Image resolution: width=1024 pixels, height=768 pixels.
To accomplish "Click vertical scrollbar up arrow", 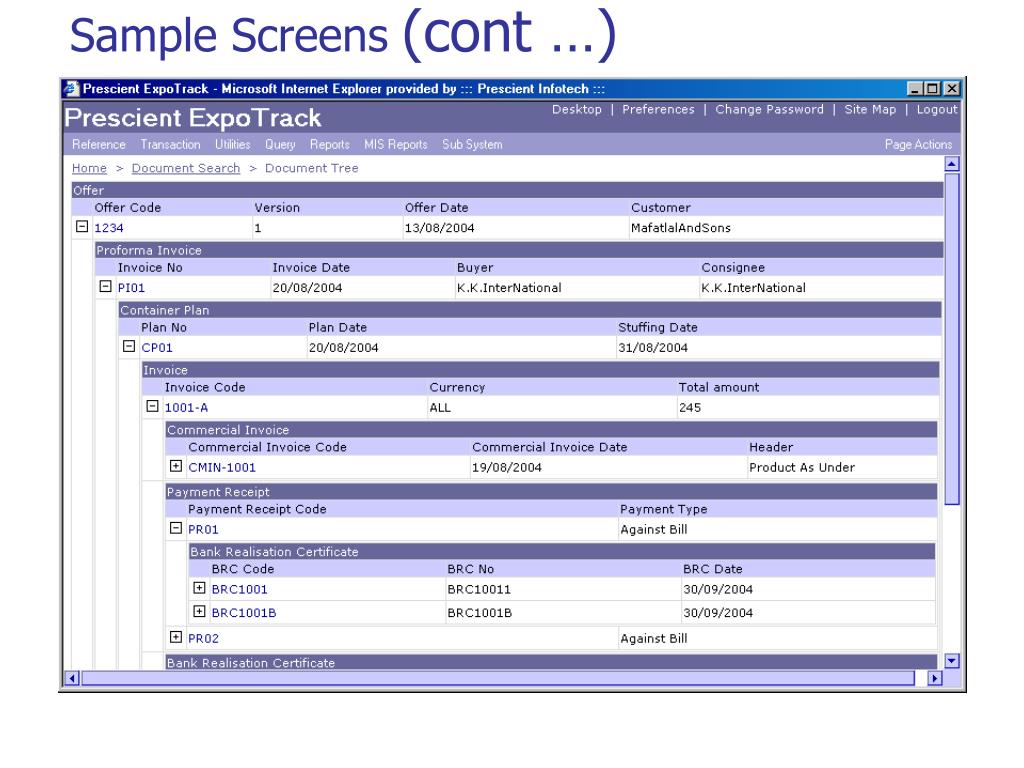I will tap(952, 165).
